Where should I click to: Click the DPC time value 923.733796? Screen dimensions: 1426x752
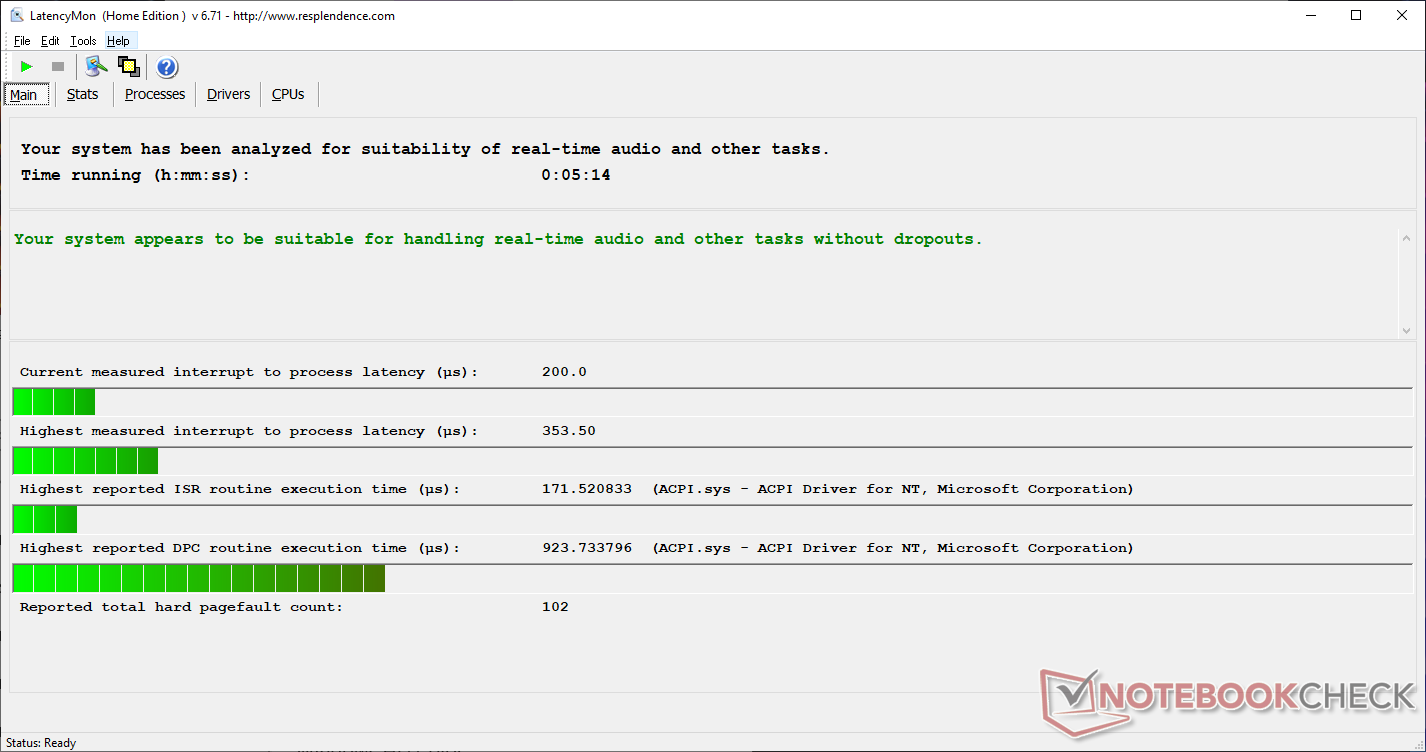[x=586, y=548]
